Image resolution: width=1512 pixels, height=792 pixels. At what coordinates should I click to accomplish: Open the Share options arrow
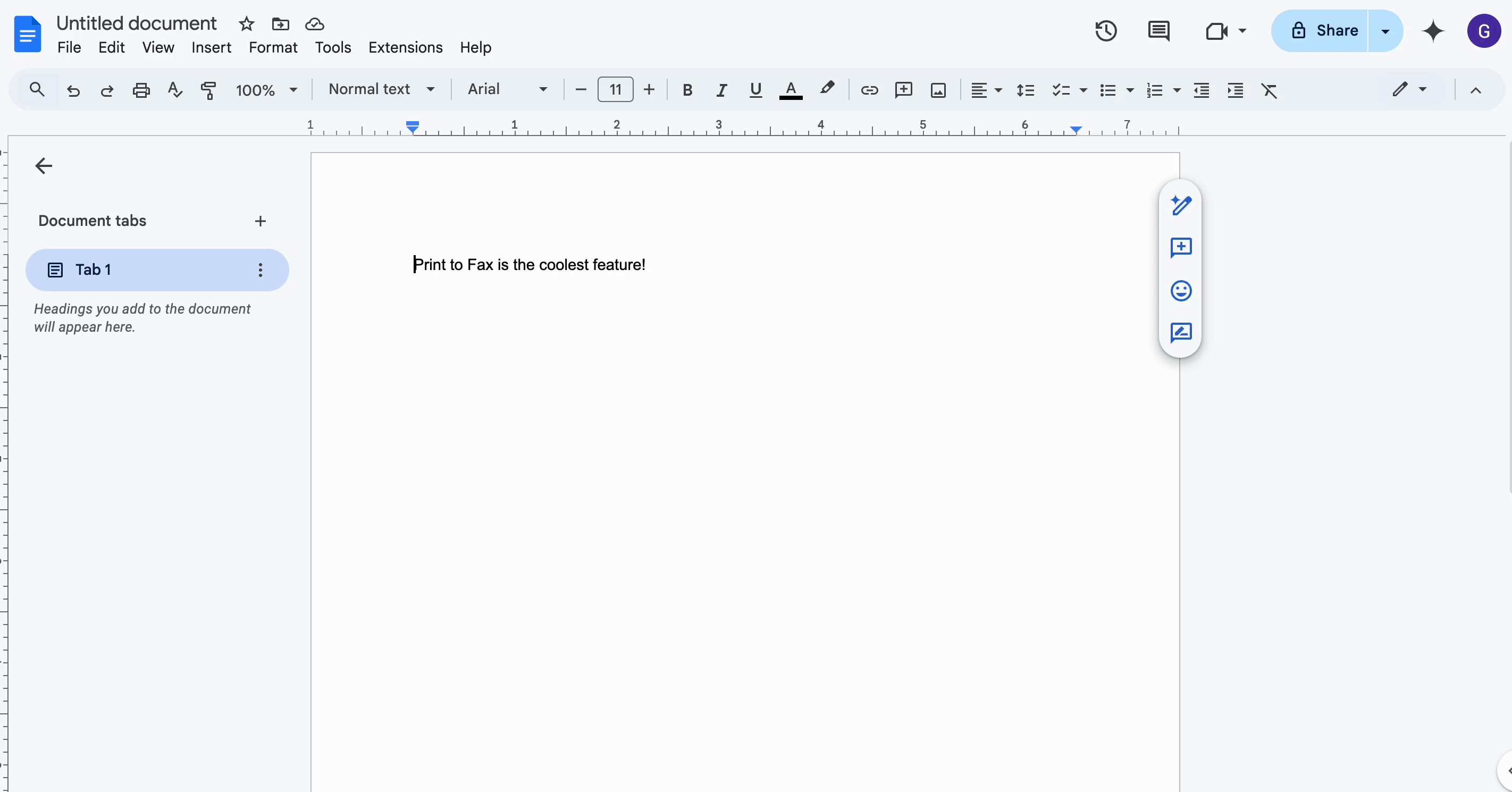[1385, 31]
